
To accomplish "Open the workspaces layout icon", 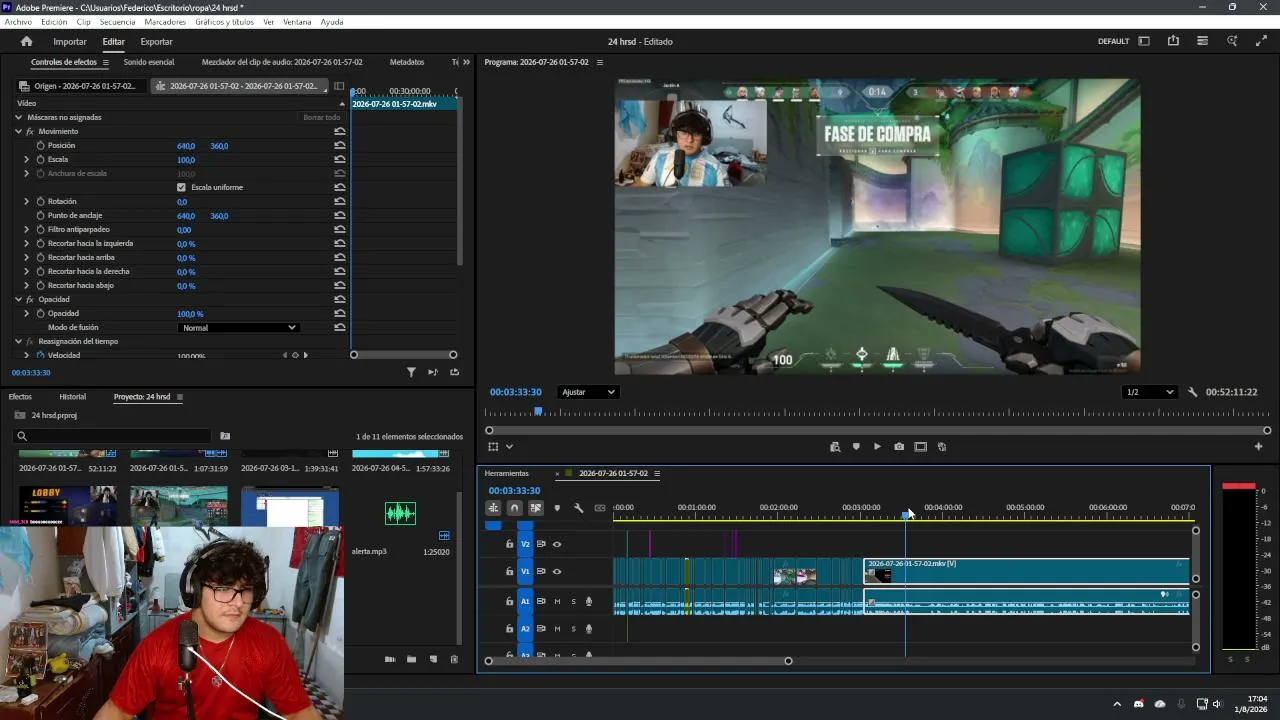I will tap(1144, 41).
